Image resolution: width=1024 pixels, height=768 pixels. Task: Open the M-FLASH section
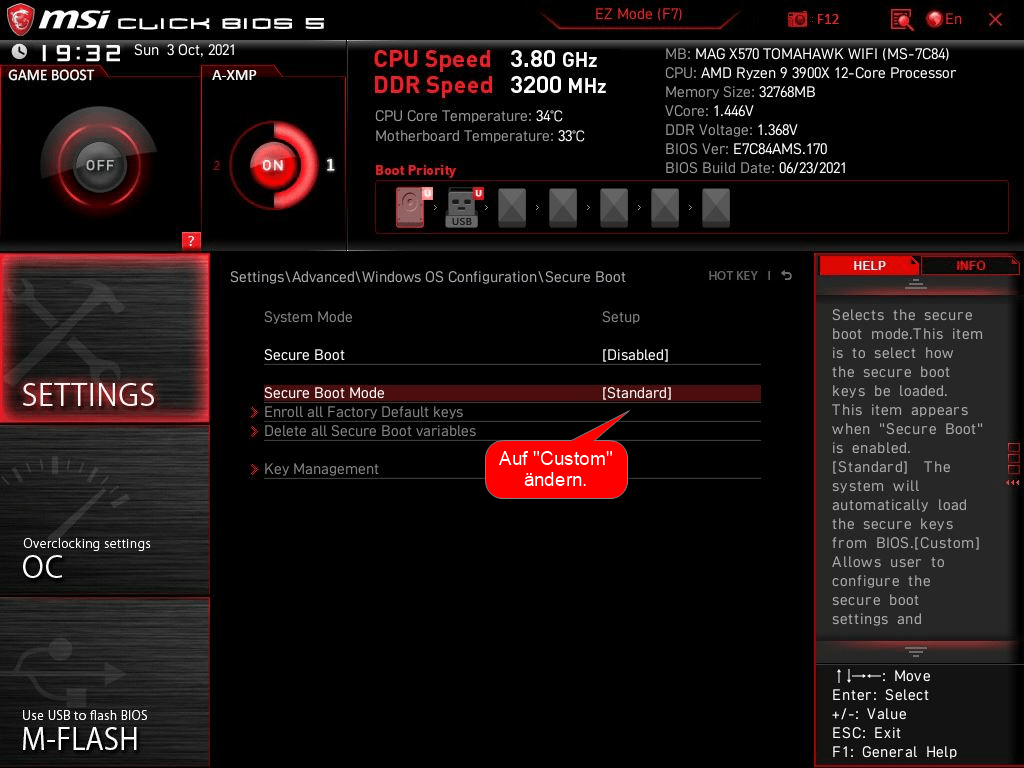click(104, 682)
